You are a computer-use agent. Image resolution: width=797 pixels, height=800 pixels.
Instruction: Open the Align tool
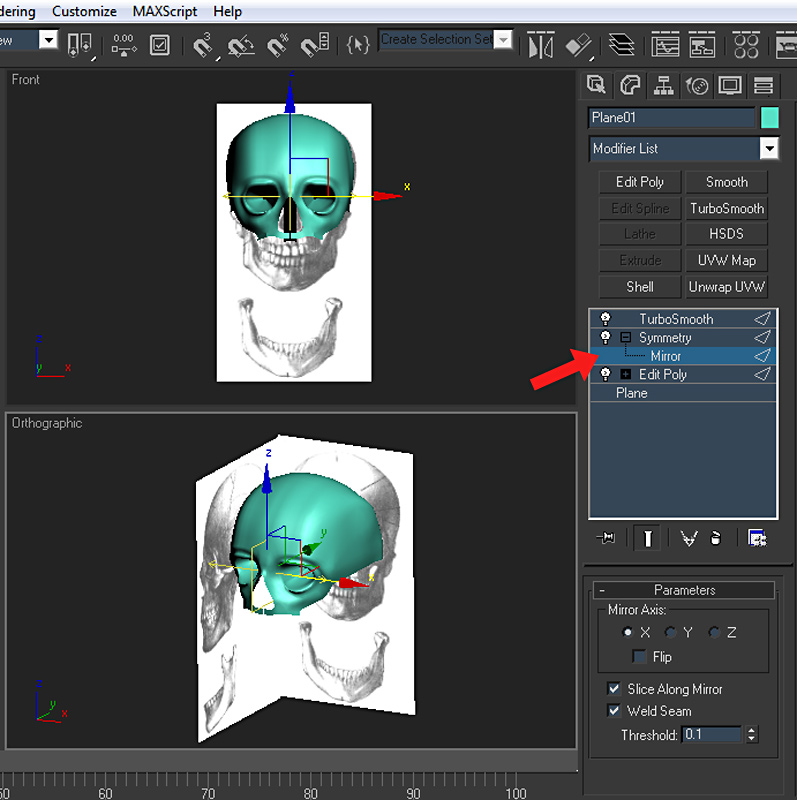[x=579, y=45]
